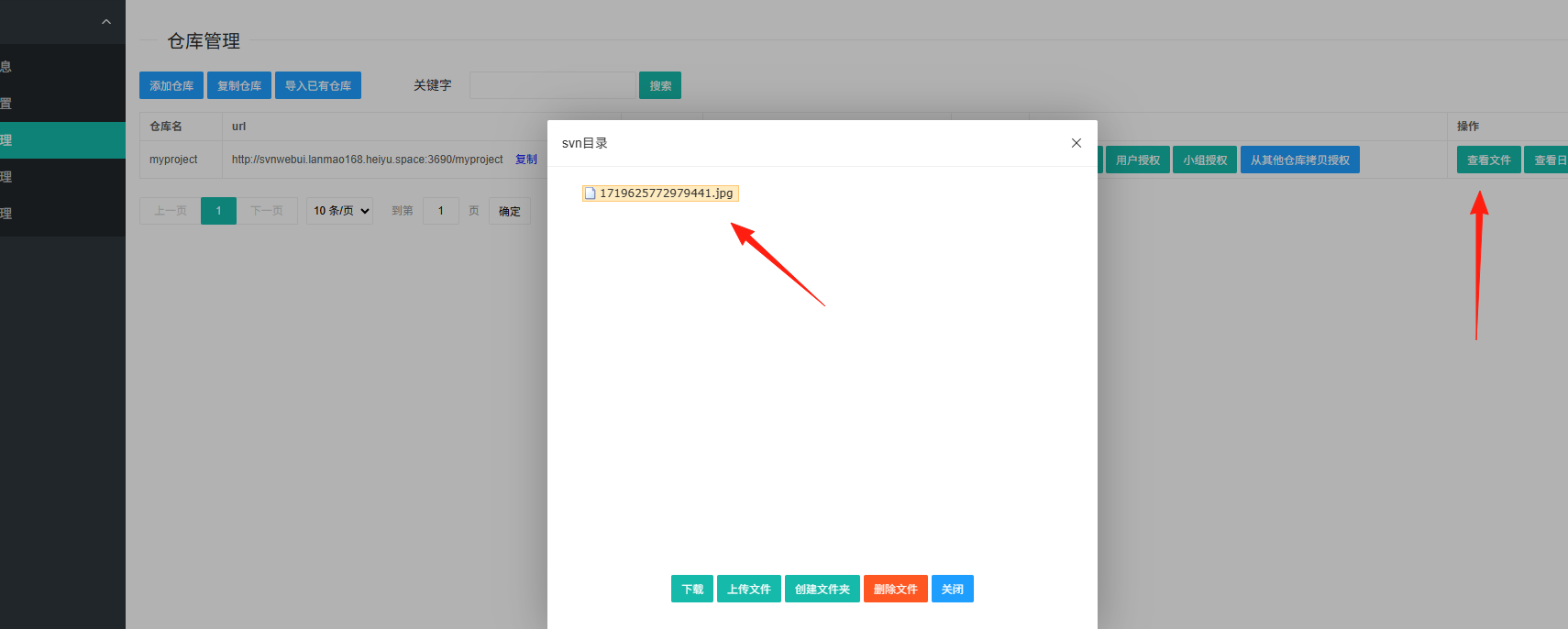The image size is (1568, 629).
Task: Click the page number jump input
Action: (441, 211)
